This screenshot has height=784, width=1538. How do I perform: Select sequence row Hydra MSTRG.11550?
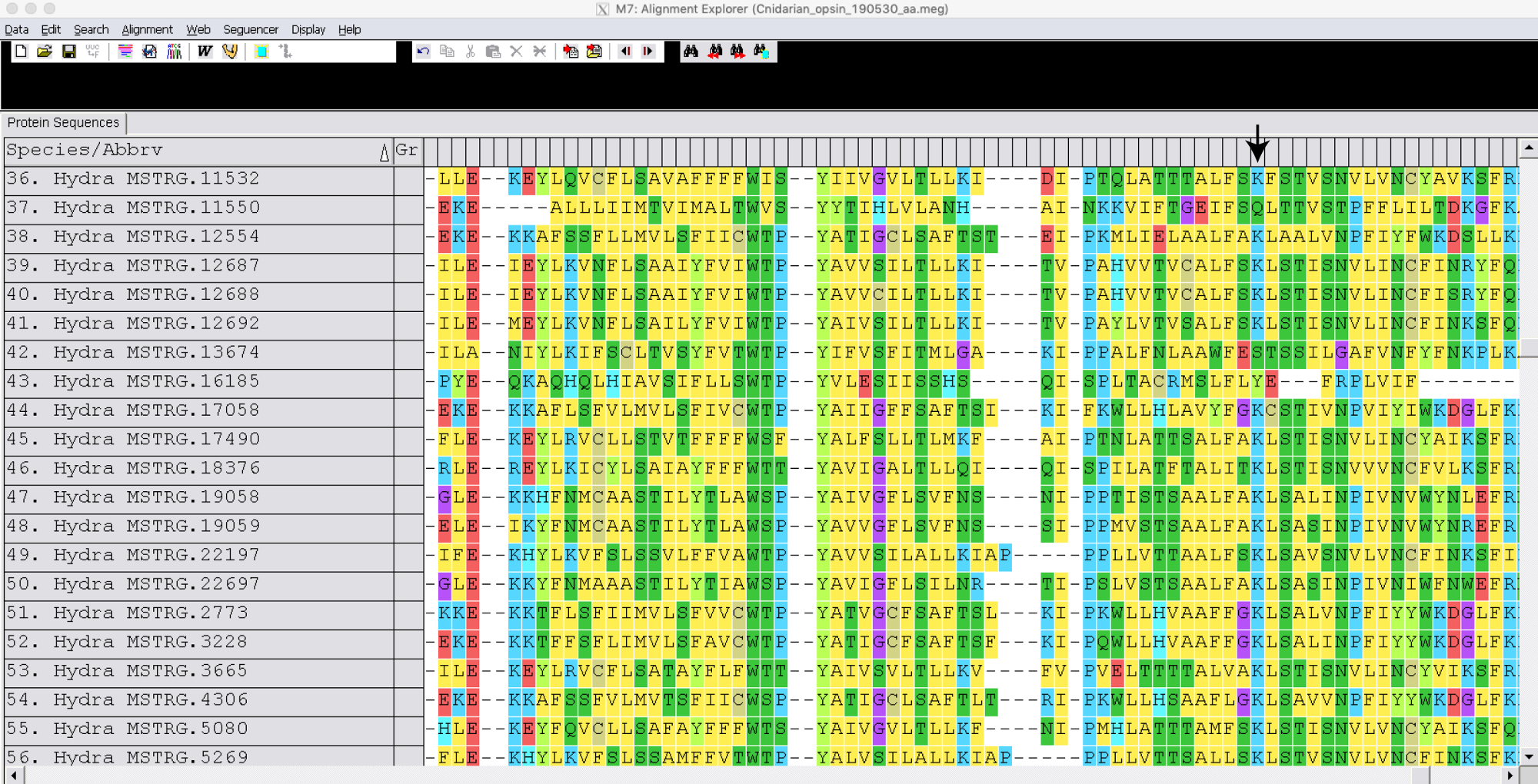click(x=198, y=209)
